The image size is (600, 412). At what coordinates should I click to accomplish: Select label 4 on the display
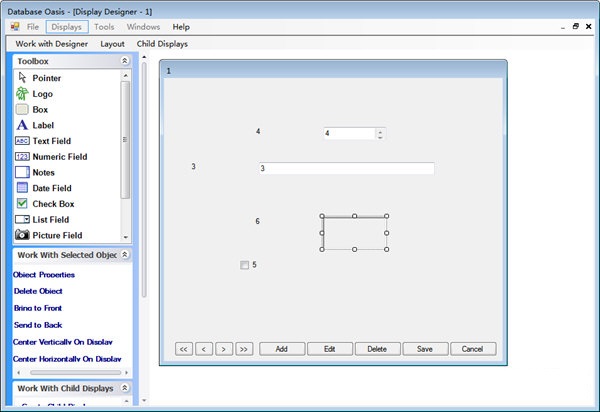(x=258, y=131)
